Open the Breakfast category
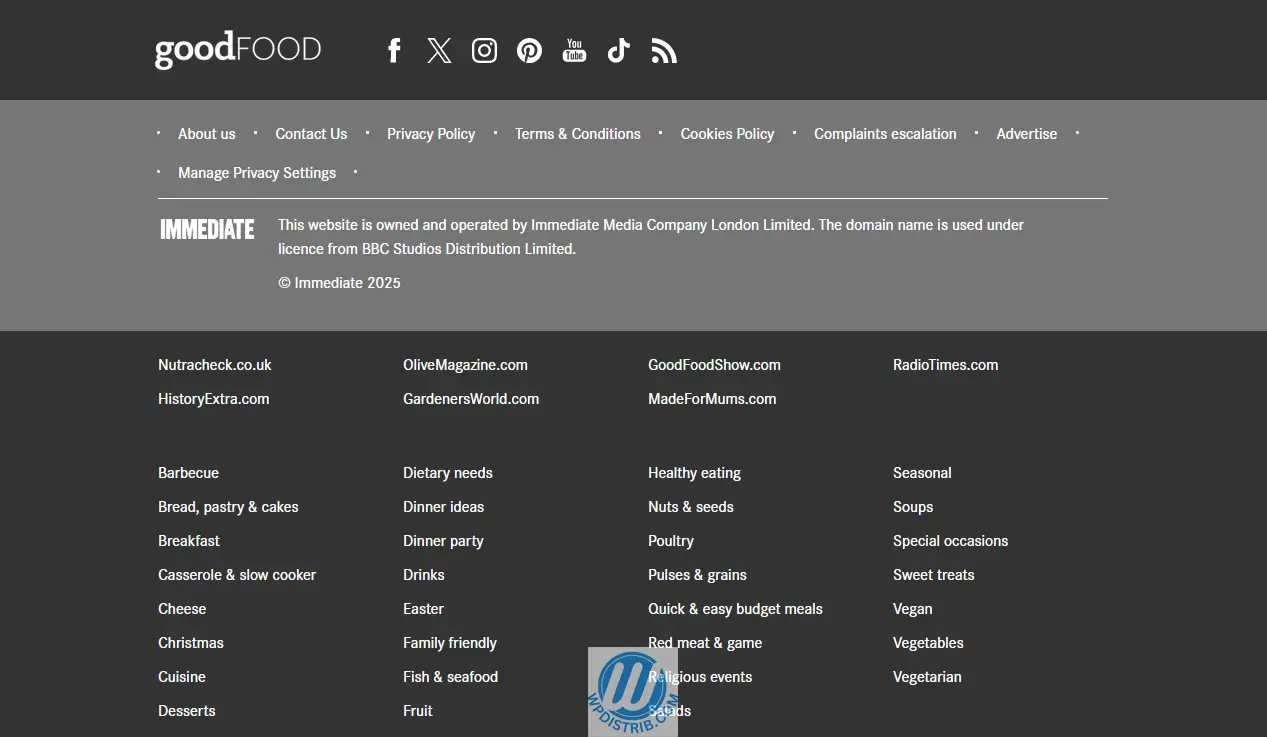 (x=189, y=541)
